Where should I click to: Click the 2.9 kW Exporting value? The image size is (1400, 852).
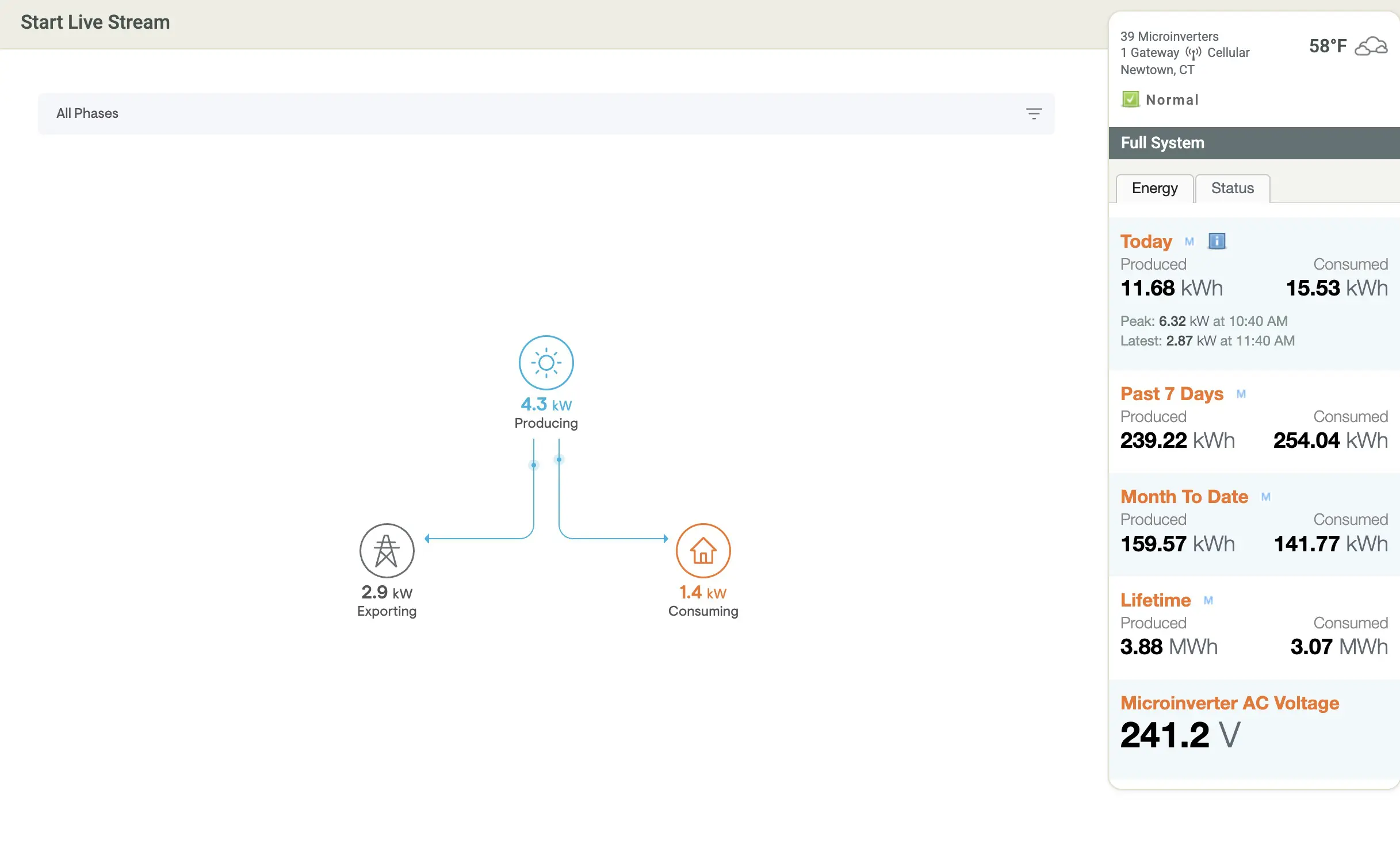click(387, 593)
